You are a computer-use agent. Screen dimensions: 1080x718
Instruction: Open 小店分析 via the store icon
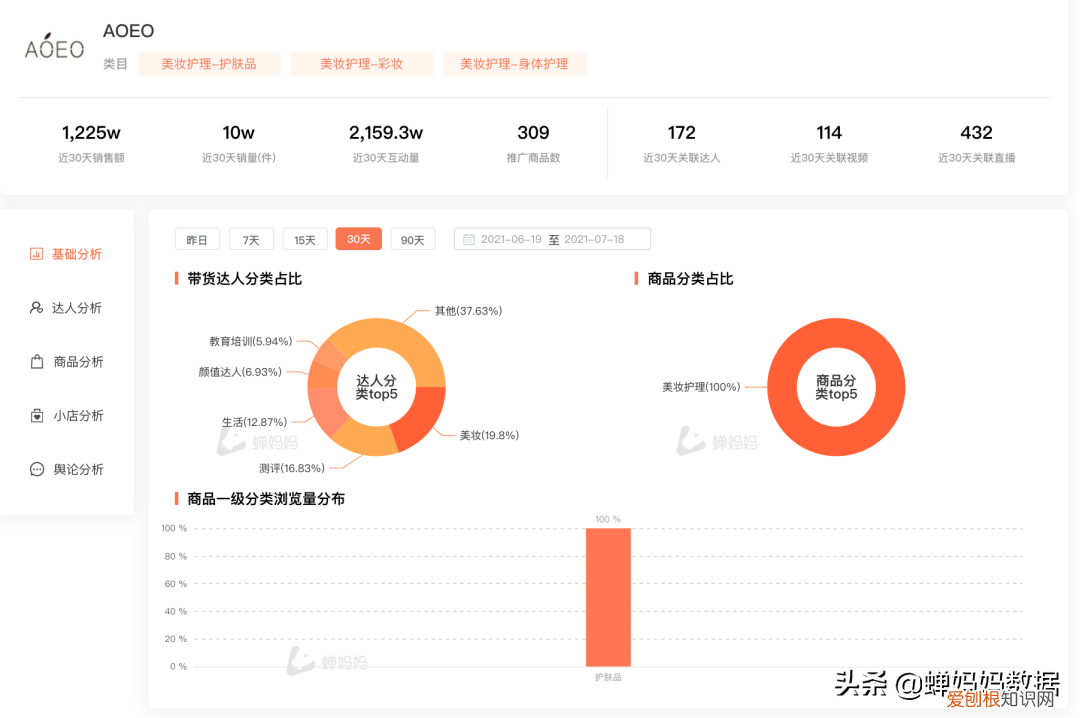[36, 415]
